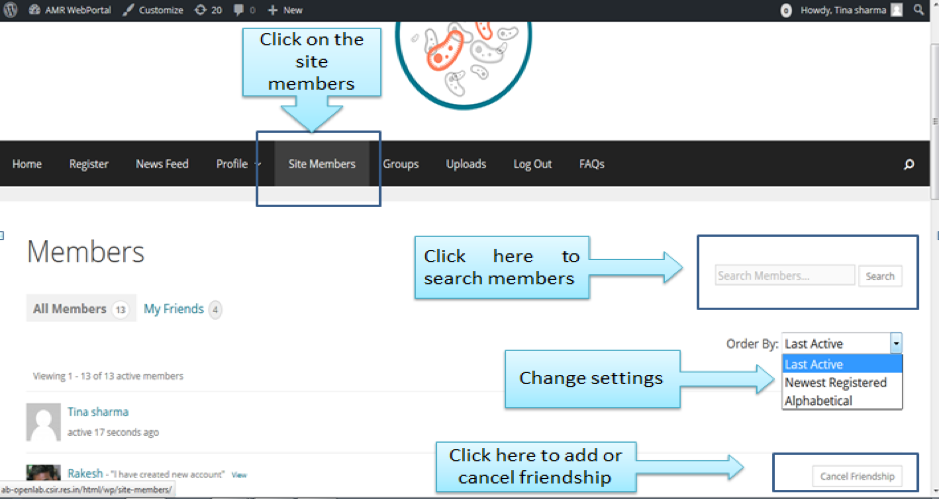Click the WordPress logo icon
The height and width of the screenshot is (499, 939).
[x=11, y=10]
